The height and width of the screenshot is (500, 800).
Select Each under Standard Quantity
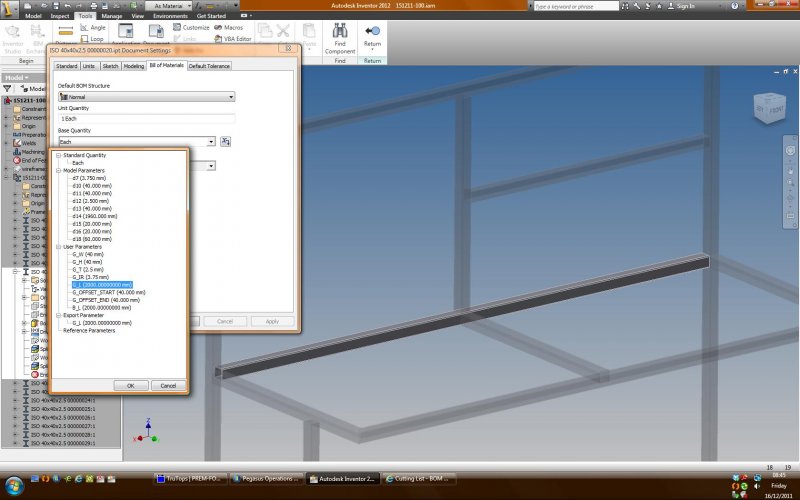point(78,163)
